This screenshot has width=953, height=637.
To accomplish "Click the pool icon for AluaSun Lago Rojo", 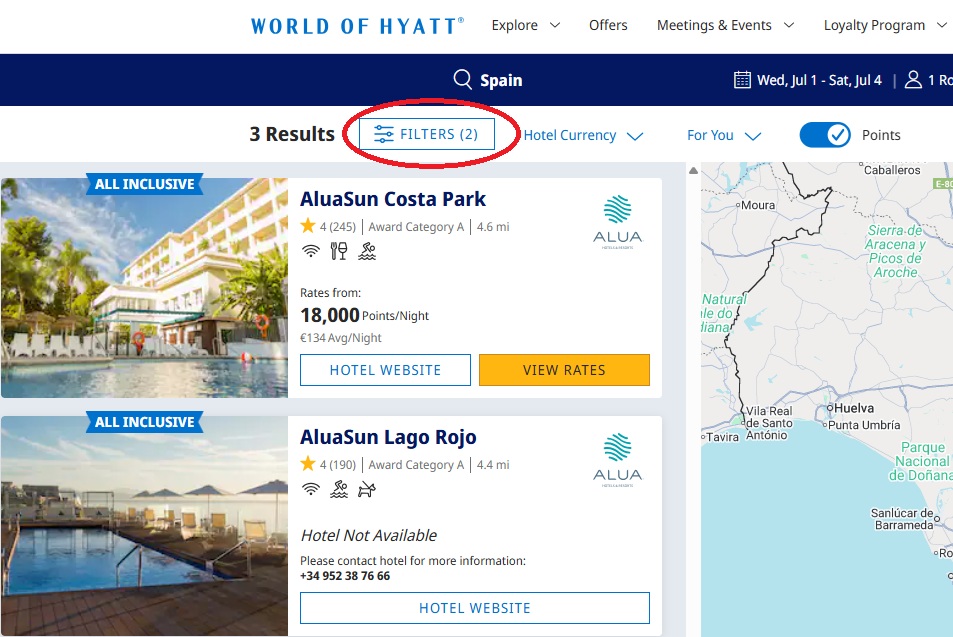I will pos(339,489).
